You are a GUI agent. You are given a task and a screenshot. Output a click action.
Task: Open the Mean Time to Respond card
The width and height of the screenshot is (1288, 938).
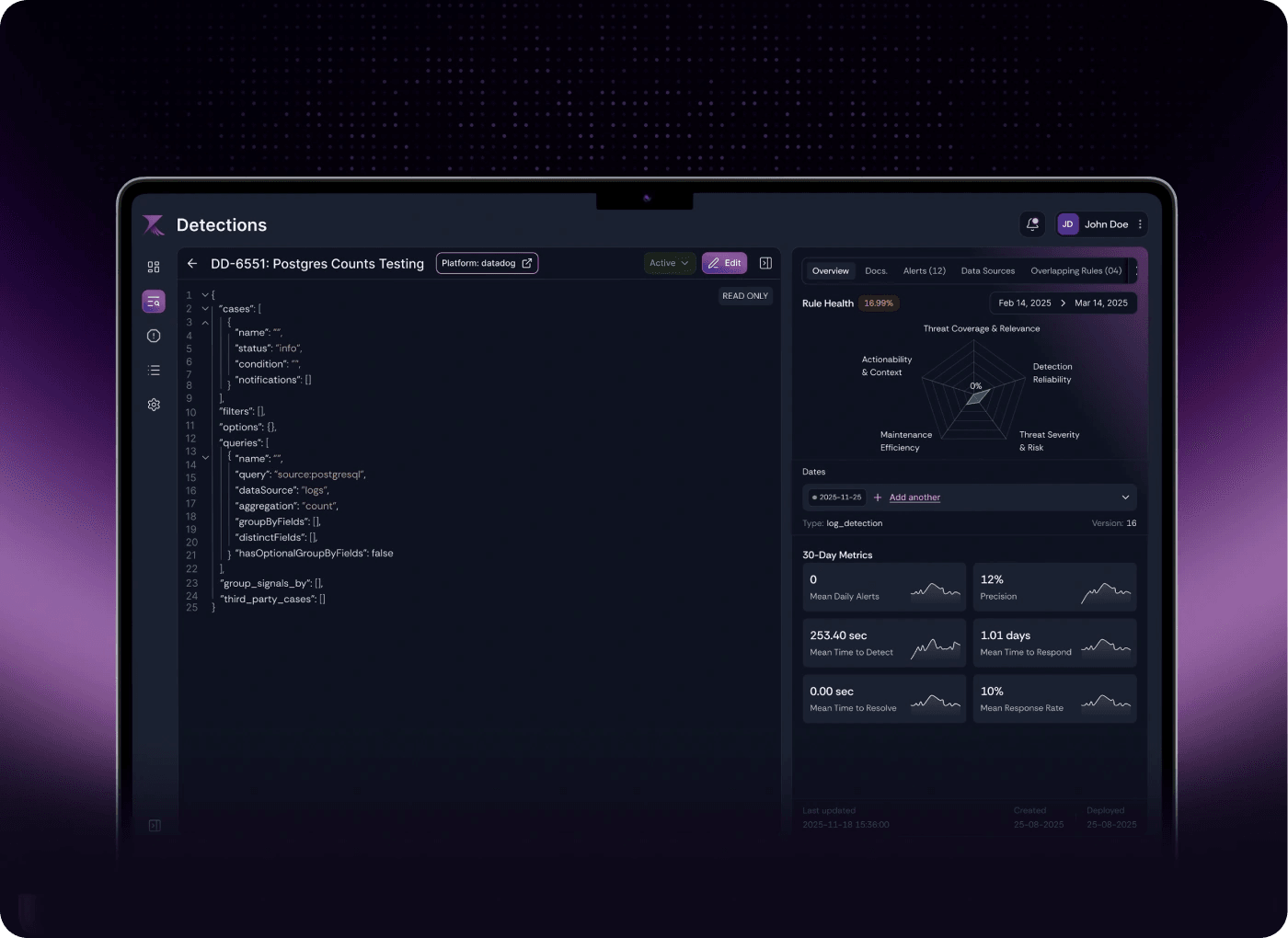(1055, 643)
